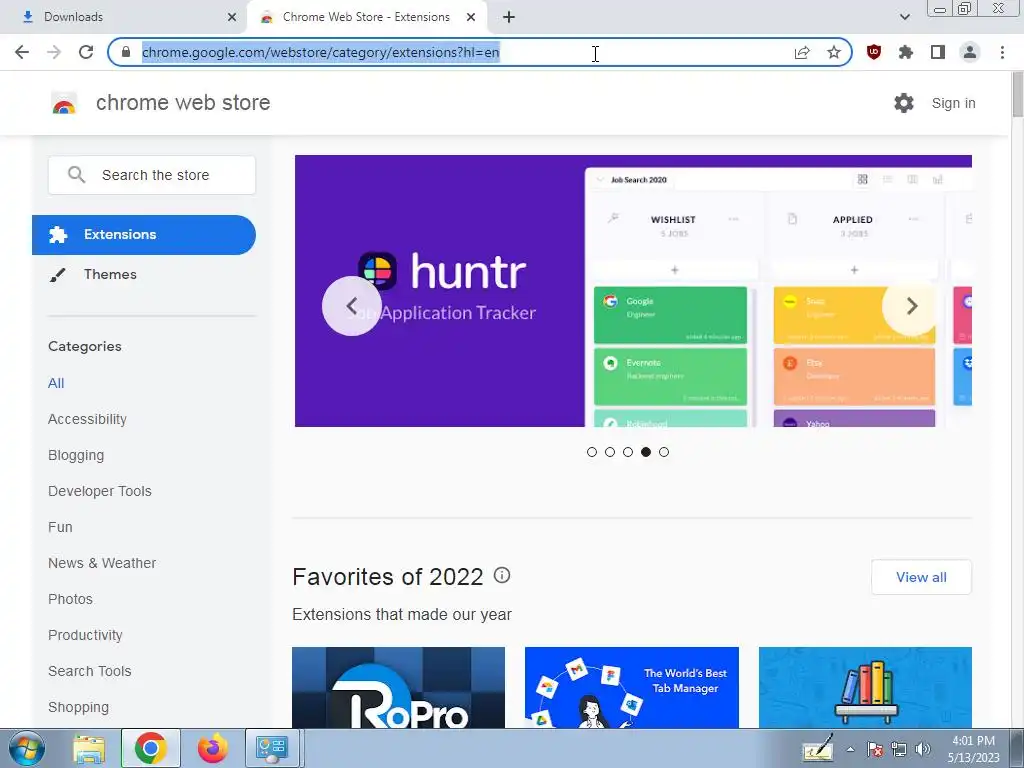Select the third carousel dot
1024x768 pixels.
click(x=628, y=452)
